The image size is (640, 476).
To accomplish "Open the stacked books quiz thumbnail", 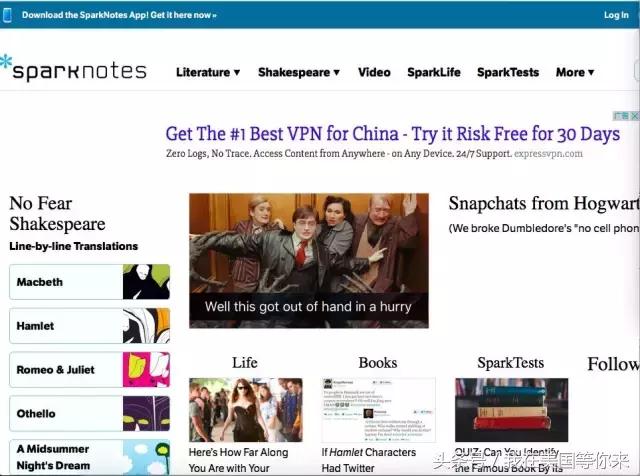I will [x=511, y=410].
